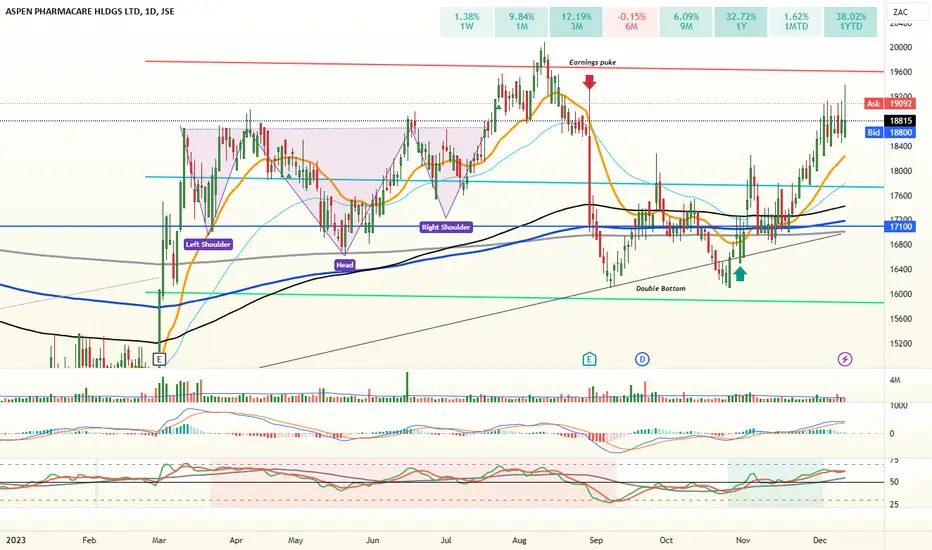The image size is (932, 550).
Task: Click the 19600 price axis label
Action: 901,72
